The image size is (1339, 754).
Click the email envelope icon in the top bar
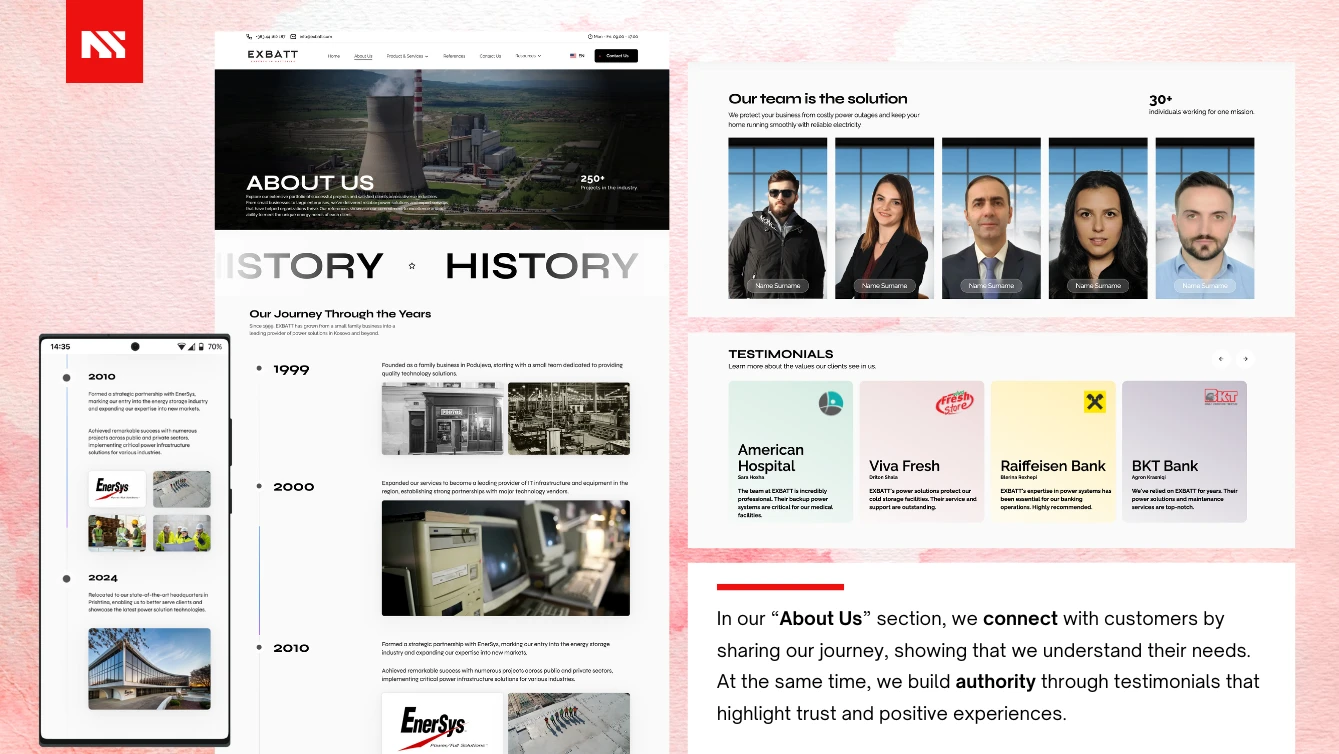[293, 36]
